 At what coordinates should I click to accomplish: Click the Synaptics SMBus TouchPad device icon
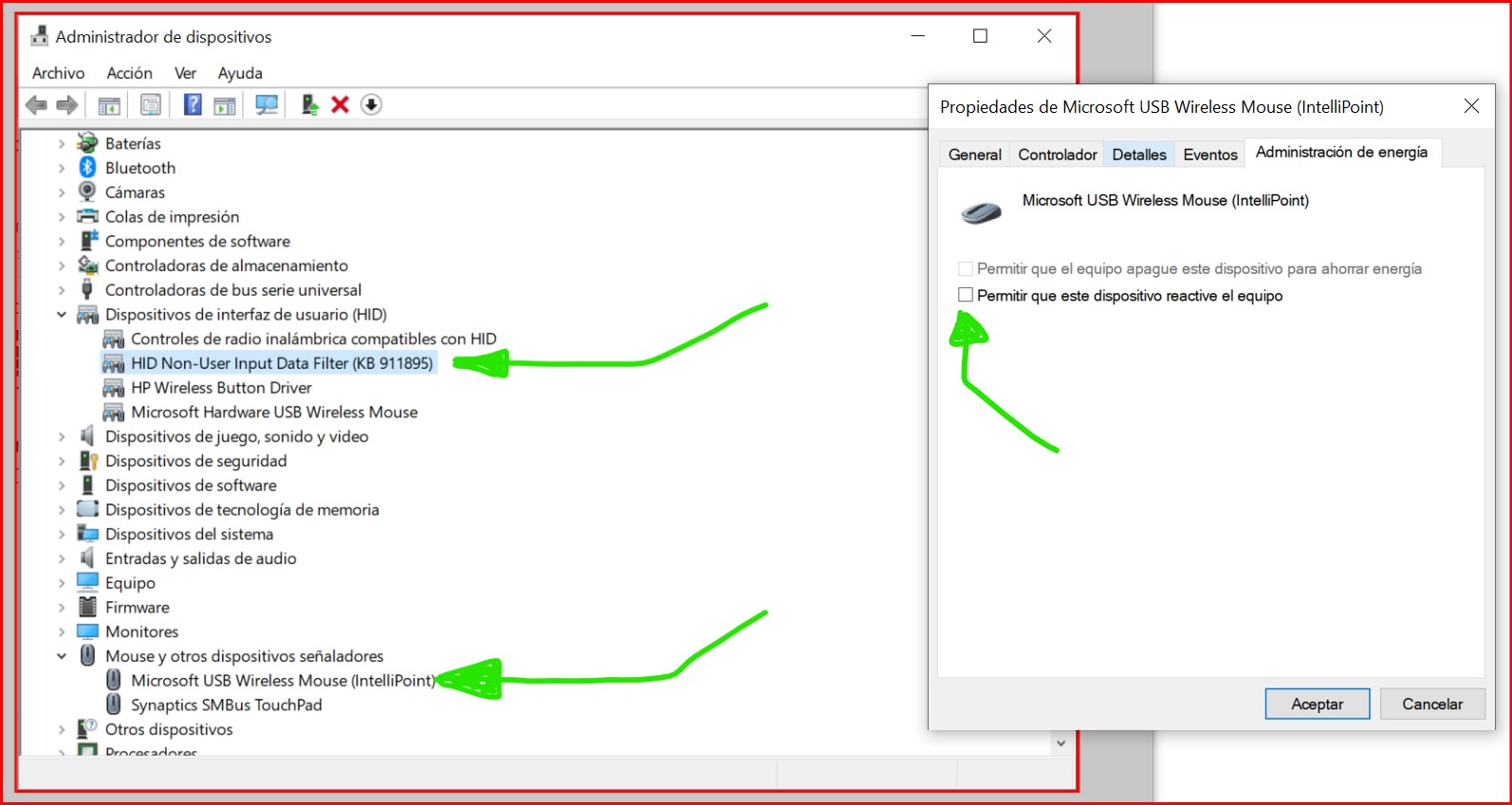click(x=114, y=704)
